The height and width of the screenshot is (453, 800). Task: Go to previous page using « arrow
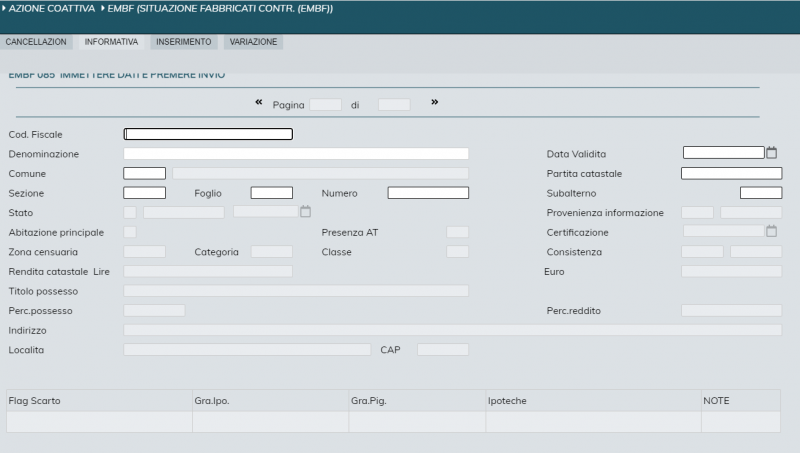pyautogui.click(x=259, y=103)
